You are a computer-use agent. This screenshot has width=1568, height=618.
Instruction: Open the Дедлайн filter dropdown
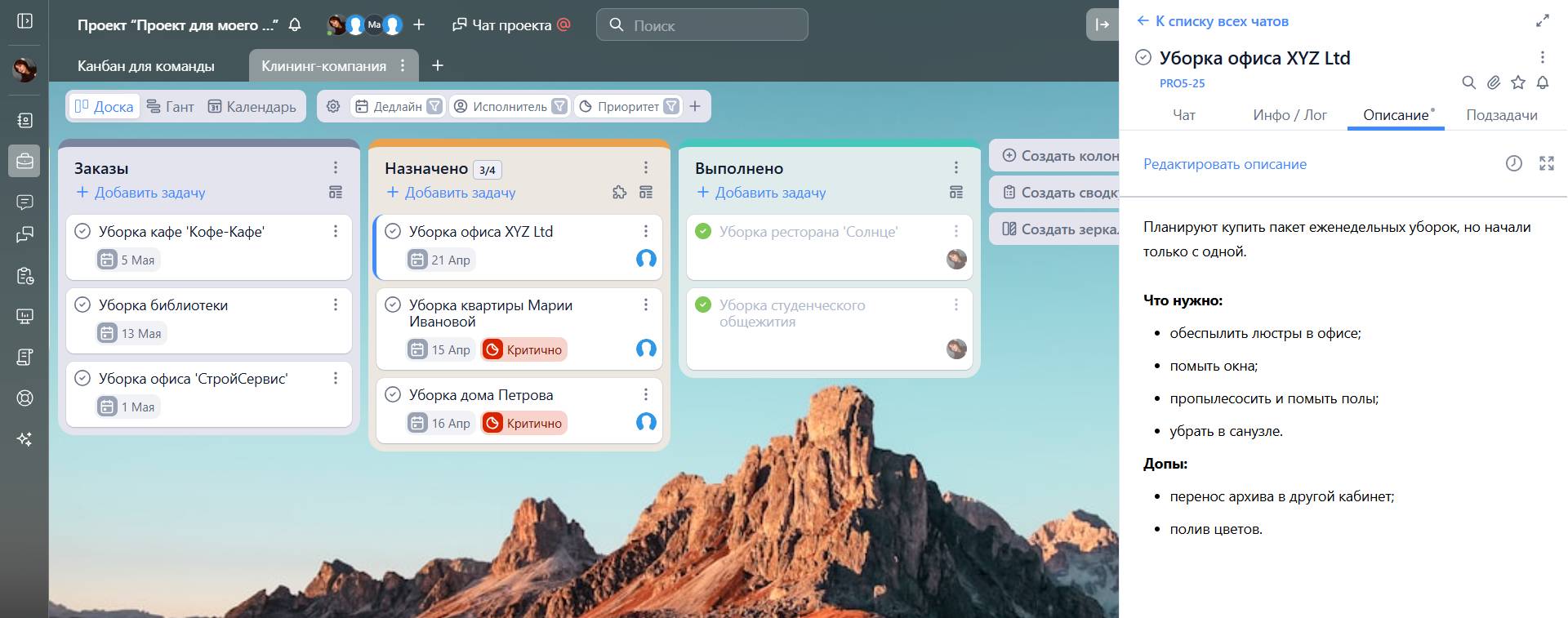coord(435,106)
